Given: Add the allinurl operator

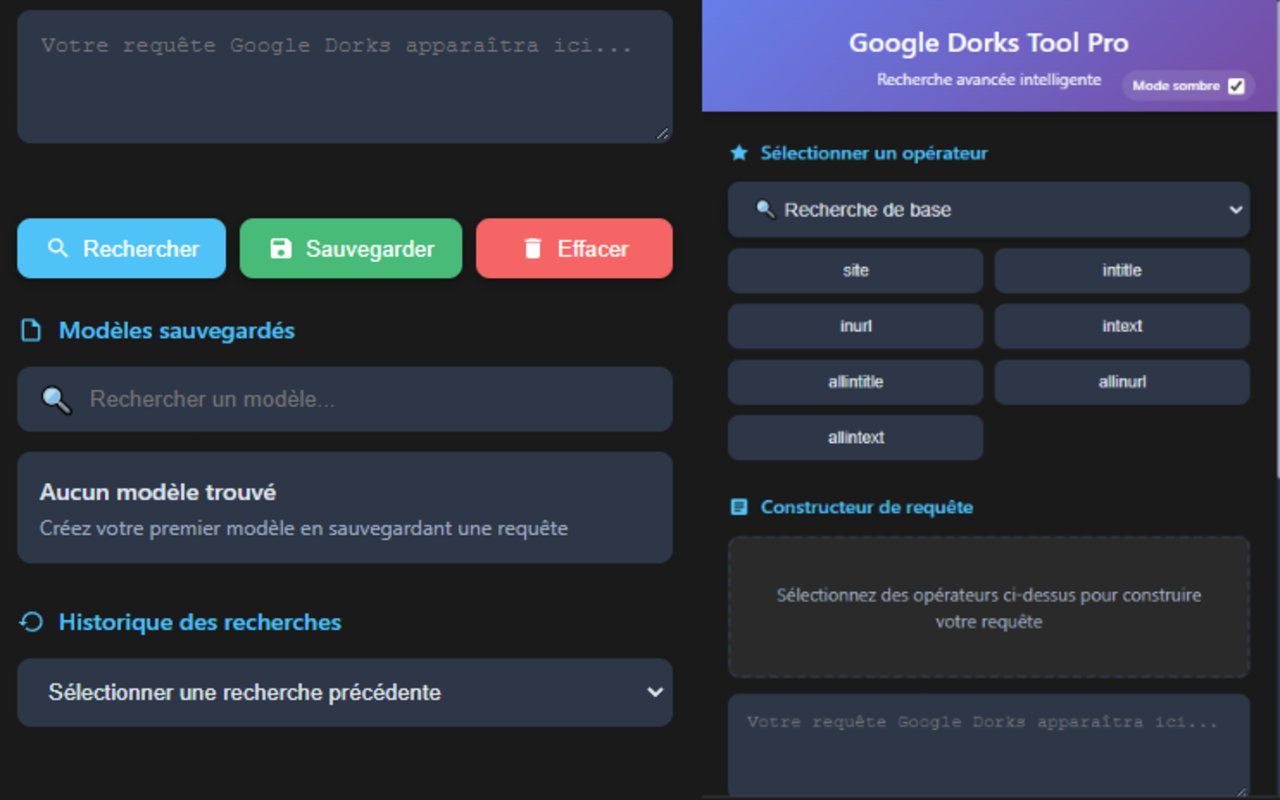Looking at the screenshot, I should pyautogui.click(x=1122, y=382).
